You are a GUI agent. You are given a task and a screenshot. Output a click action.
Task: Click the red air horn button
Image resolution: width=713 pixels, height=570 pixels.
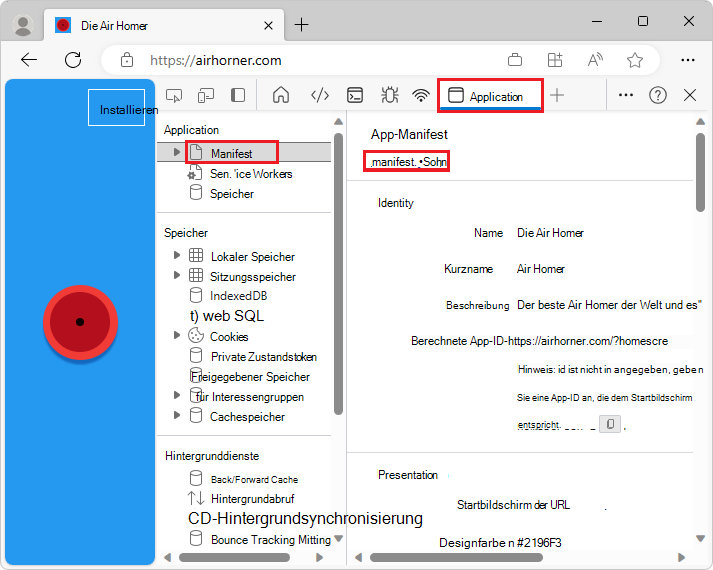pyautogui.click(x=80, y=322)
